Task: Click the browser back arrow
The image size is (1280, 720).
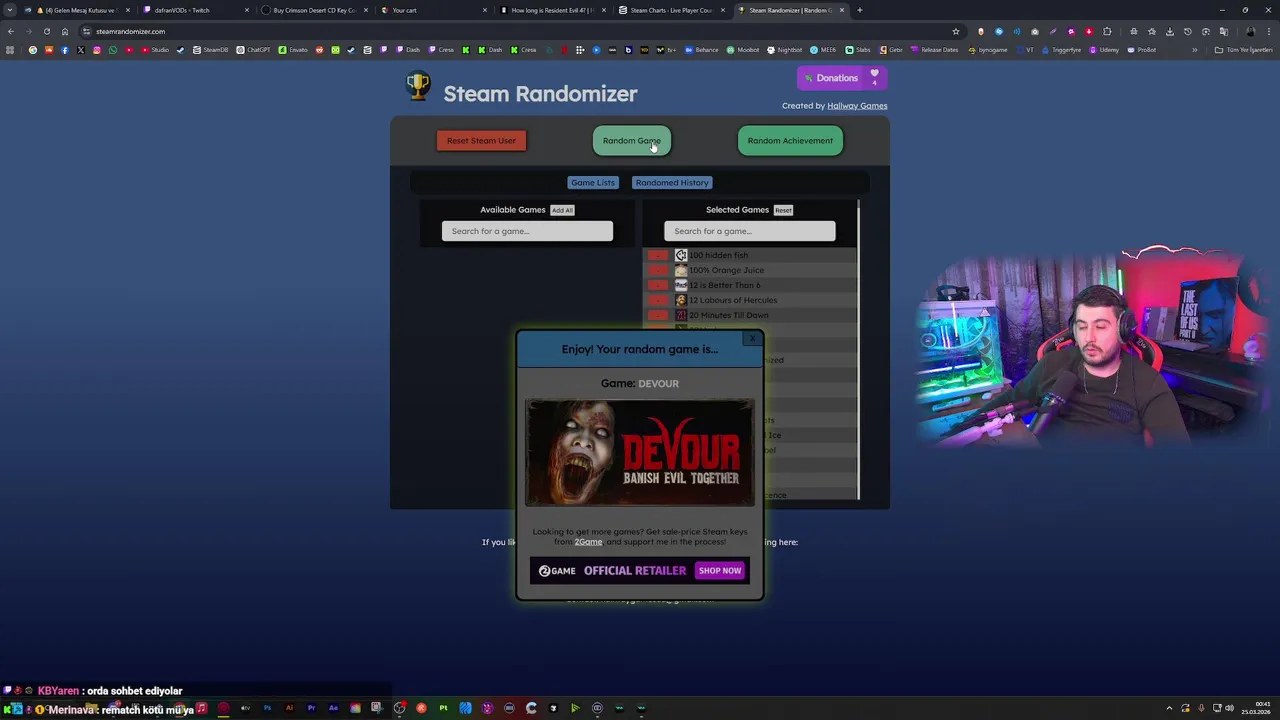Action: tap(11, 31)
